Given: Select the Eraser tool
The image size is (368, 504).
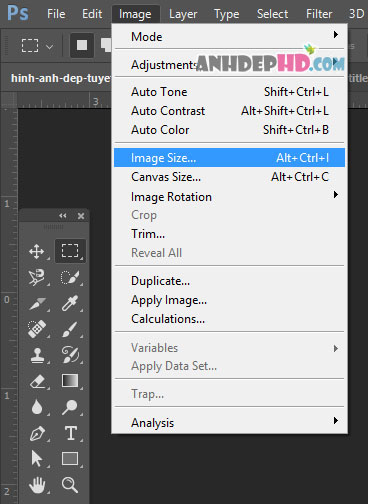Looking at the screenshot, I should pos(37,381).
